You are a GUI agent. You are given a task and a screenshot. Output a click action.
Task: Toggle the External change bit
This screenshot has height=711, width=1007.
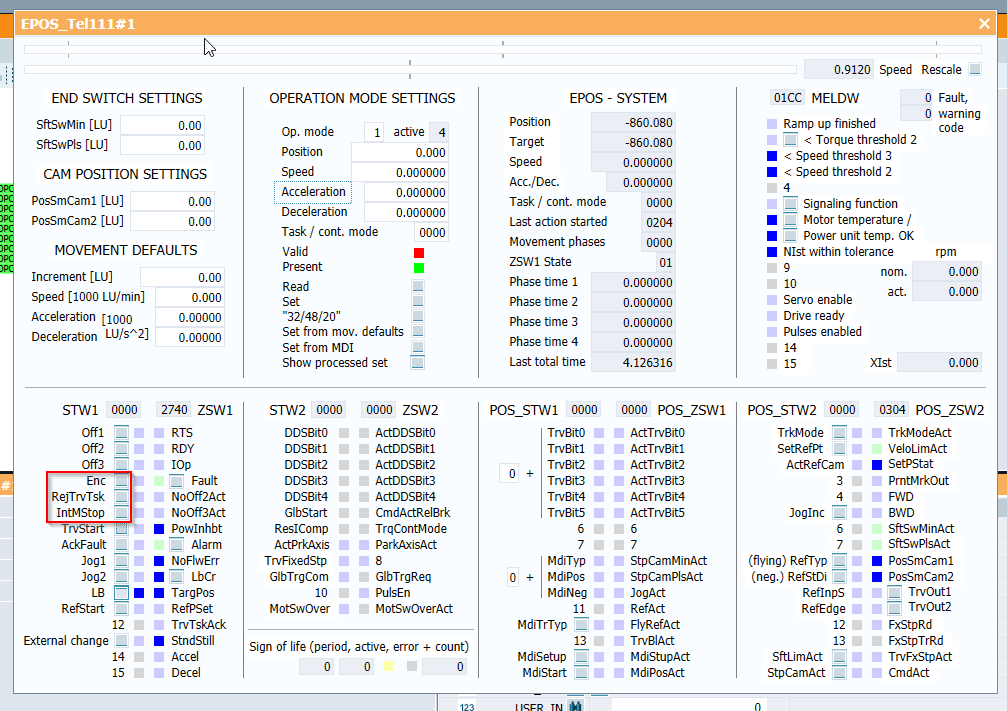(121, 640)
